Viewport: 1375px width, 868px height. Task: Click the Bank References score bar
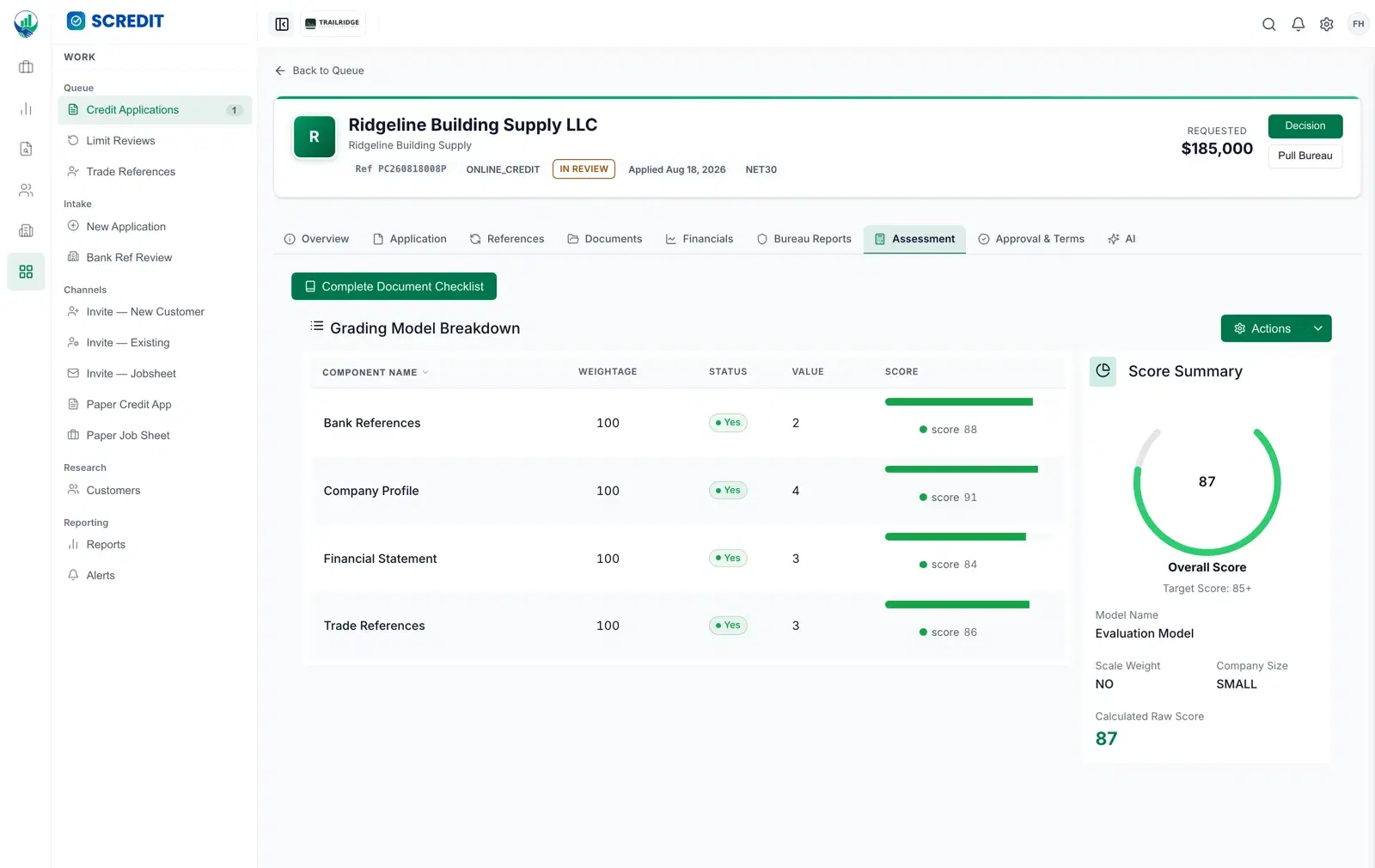(x=959, y=401)
